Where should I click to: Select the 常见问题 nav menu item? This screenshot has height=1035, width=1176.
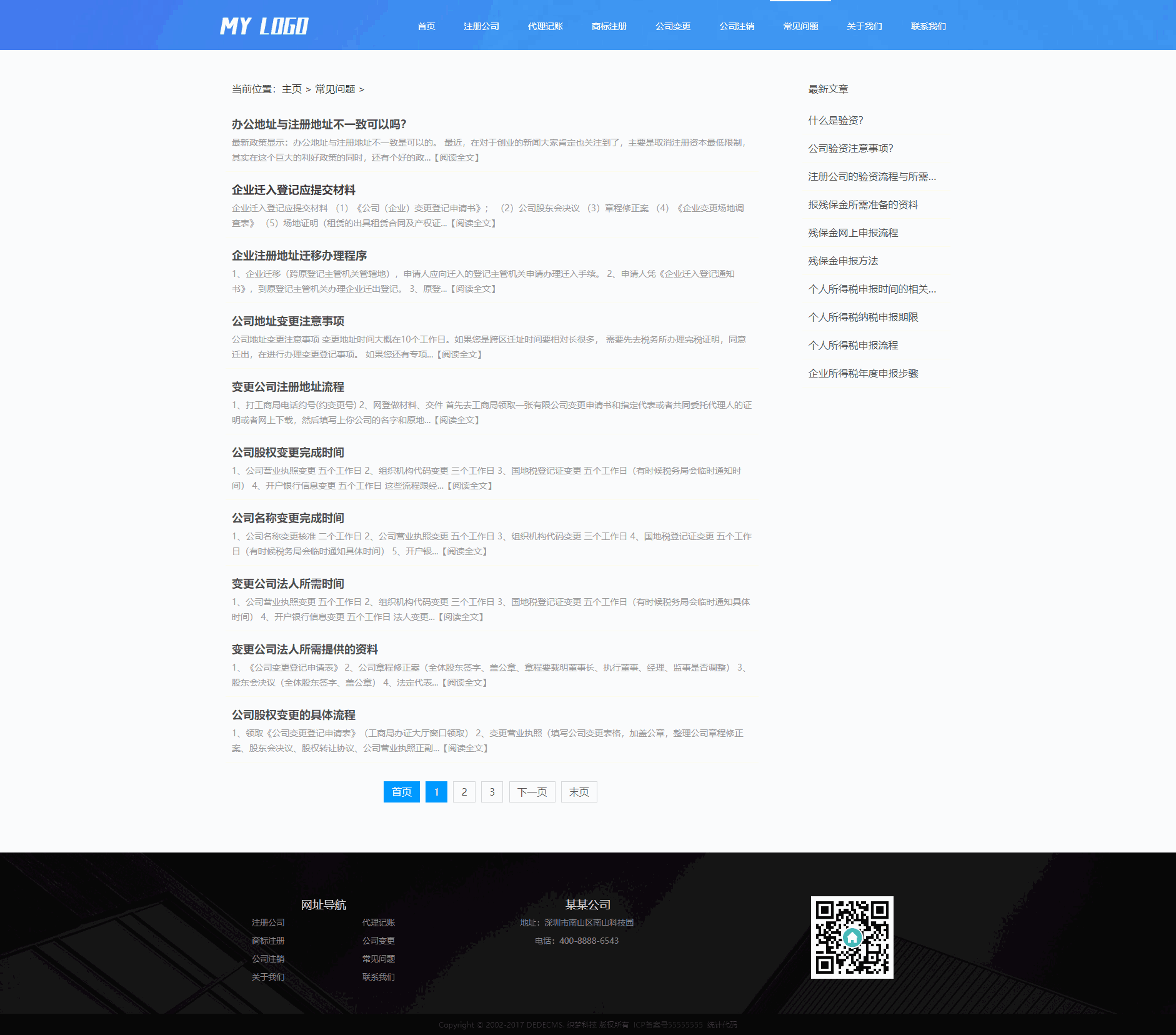pyautogui.click(x=800, y=26)
